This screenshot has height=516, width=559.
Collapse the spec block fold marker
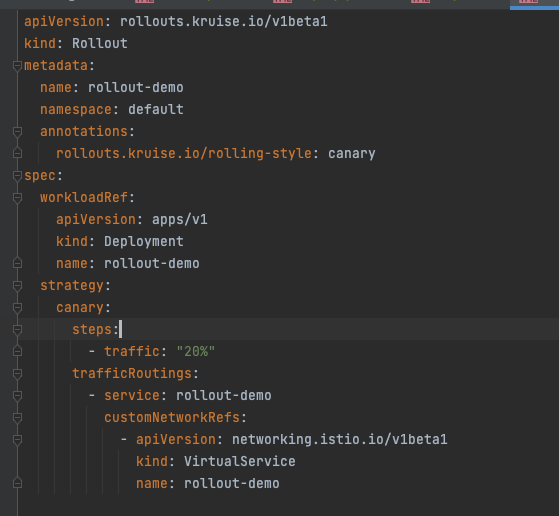tap(17, 176)
